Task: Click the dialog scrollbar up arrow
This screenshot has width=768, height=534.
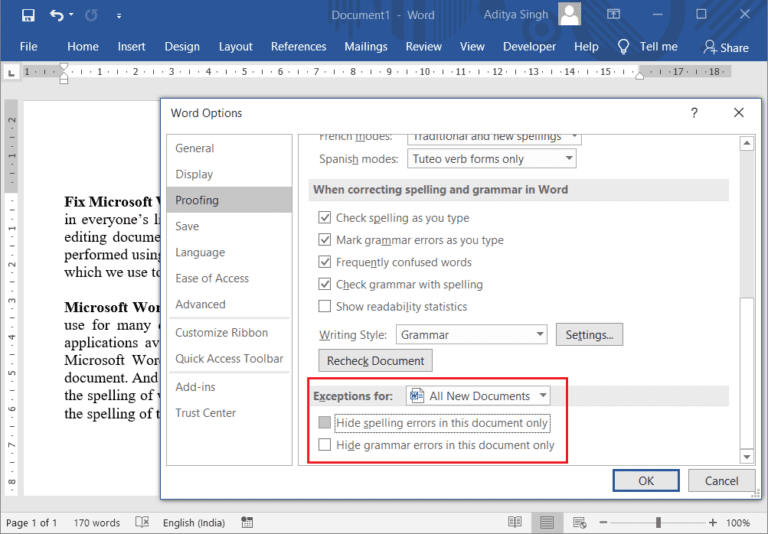Action: point(746,144)
